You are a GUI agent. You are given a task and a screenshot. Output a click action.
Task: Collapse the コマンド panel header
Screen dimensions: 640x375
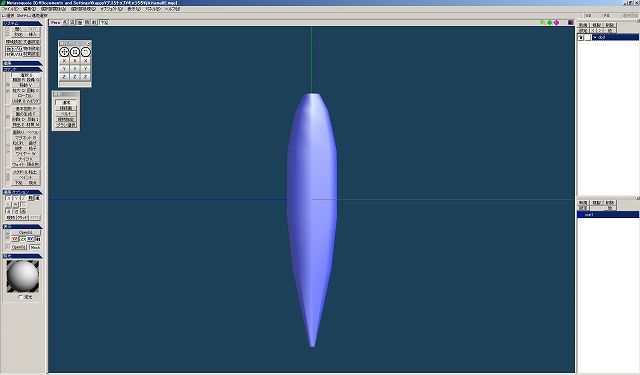(x=22, y=69)
